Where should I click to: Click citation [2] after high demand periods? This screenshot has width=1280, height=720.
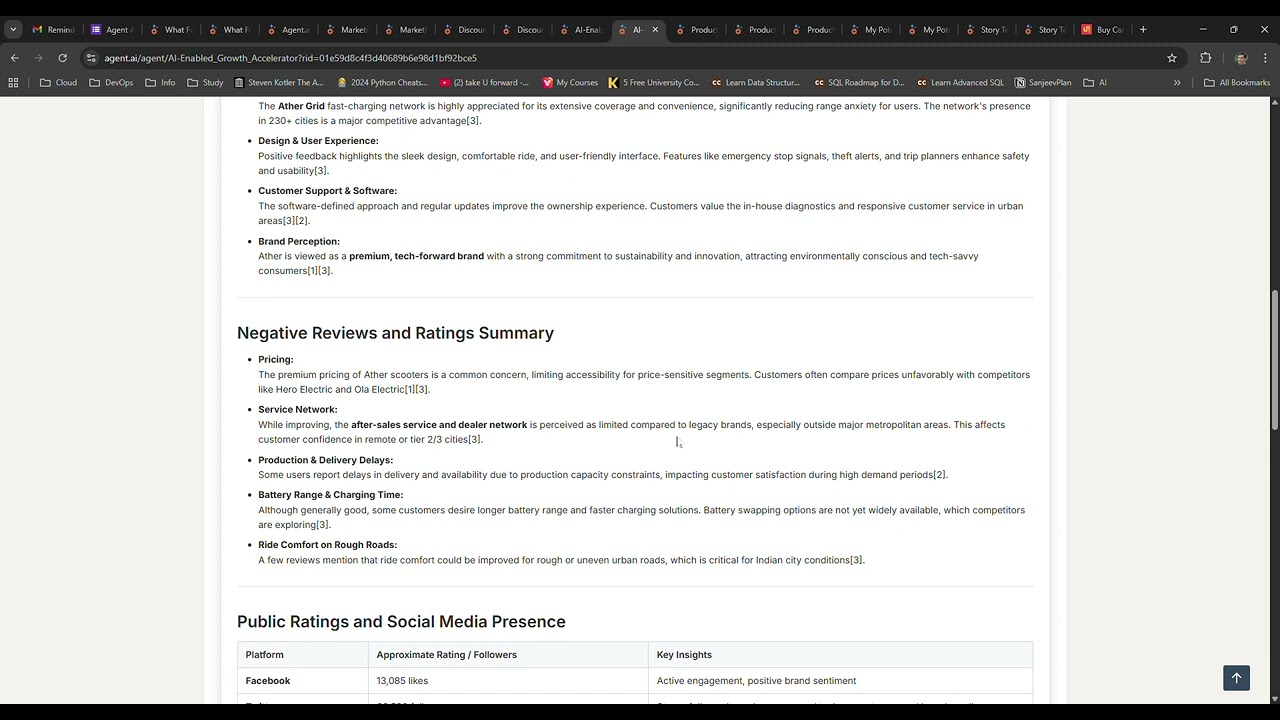click(x=939, y=475)
